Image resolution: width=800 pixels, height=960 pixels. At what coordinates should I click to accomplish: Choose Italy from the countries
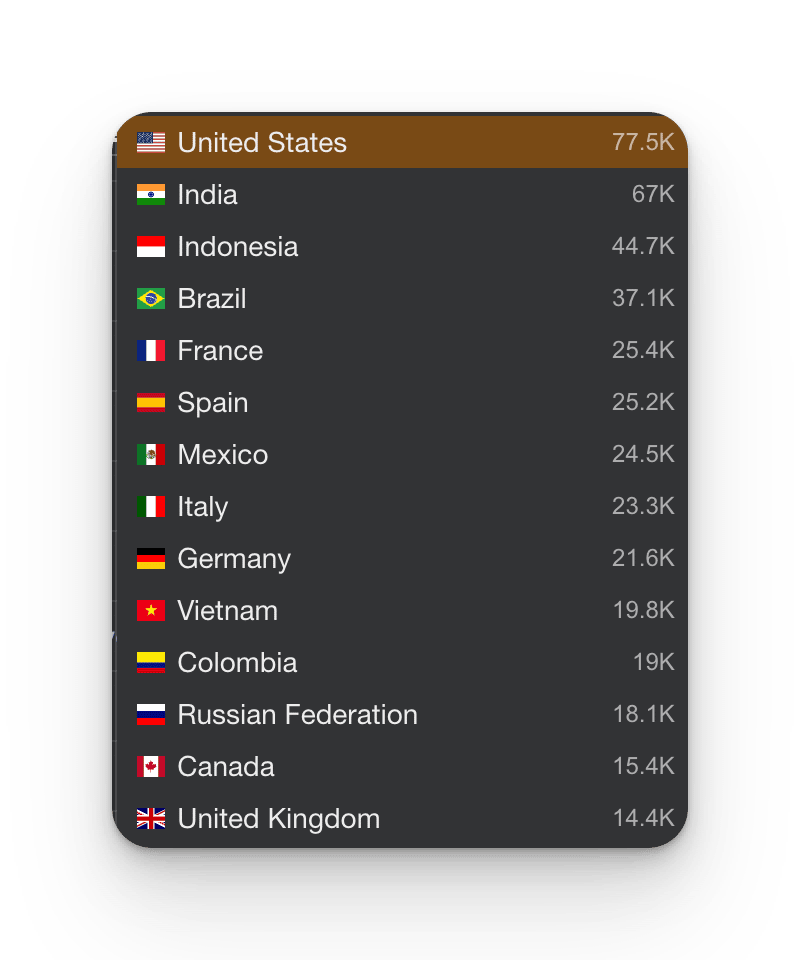click(402, 507)
